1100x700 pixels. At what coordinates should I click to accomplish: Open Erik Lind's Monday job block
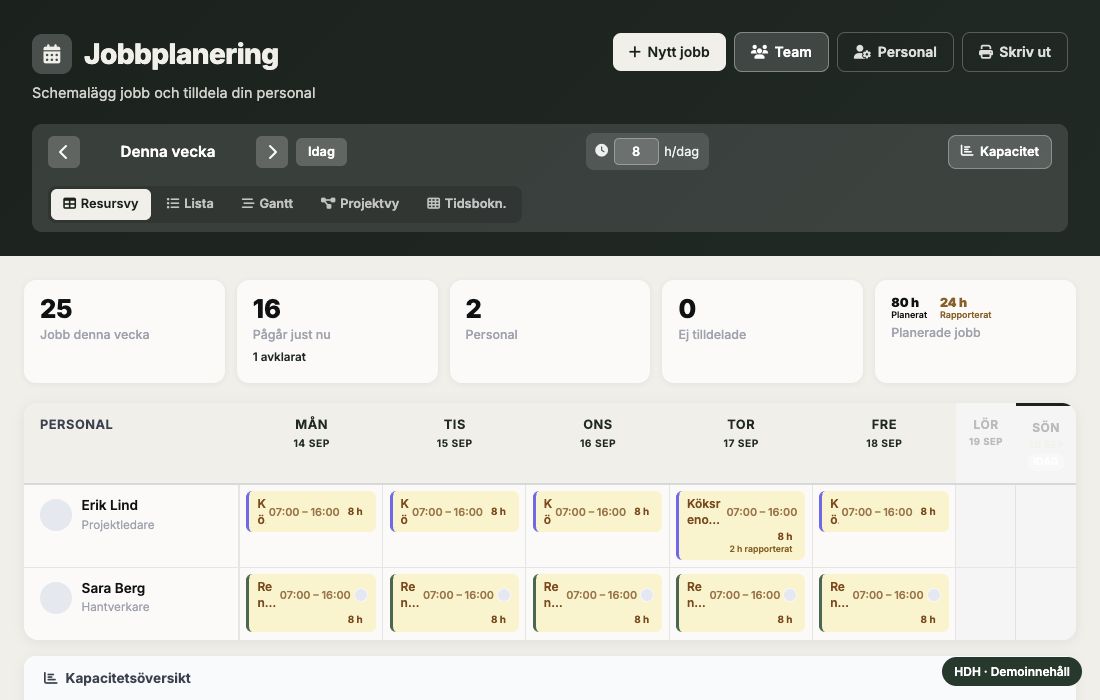tap(311, 511)
